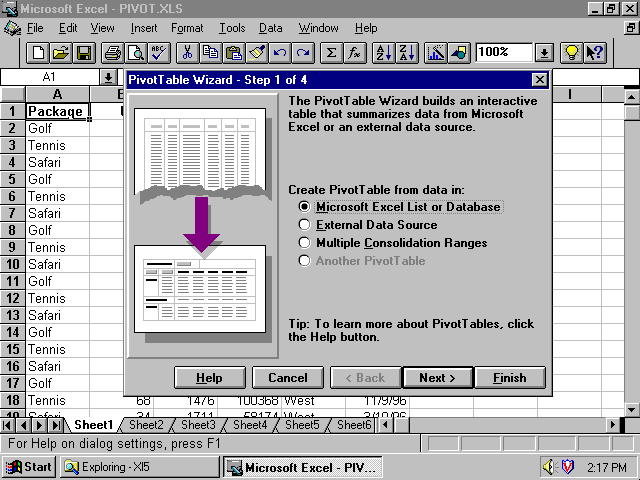The width and height of the screenshot is (640, 480).
Task: Select the Format Painter brush icon
Action: click(x=257, y=53)
